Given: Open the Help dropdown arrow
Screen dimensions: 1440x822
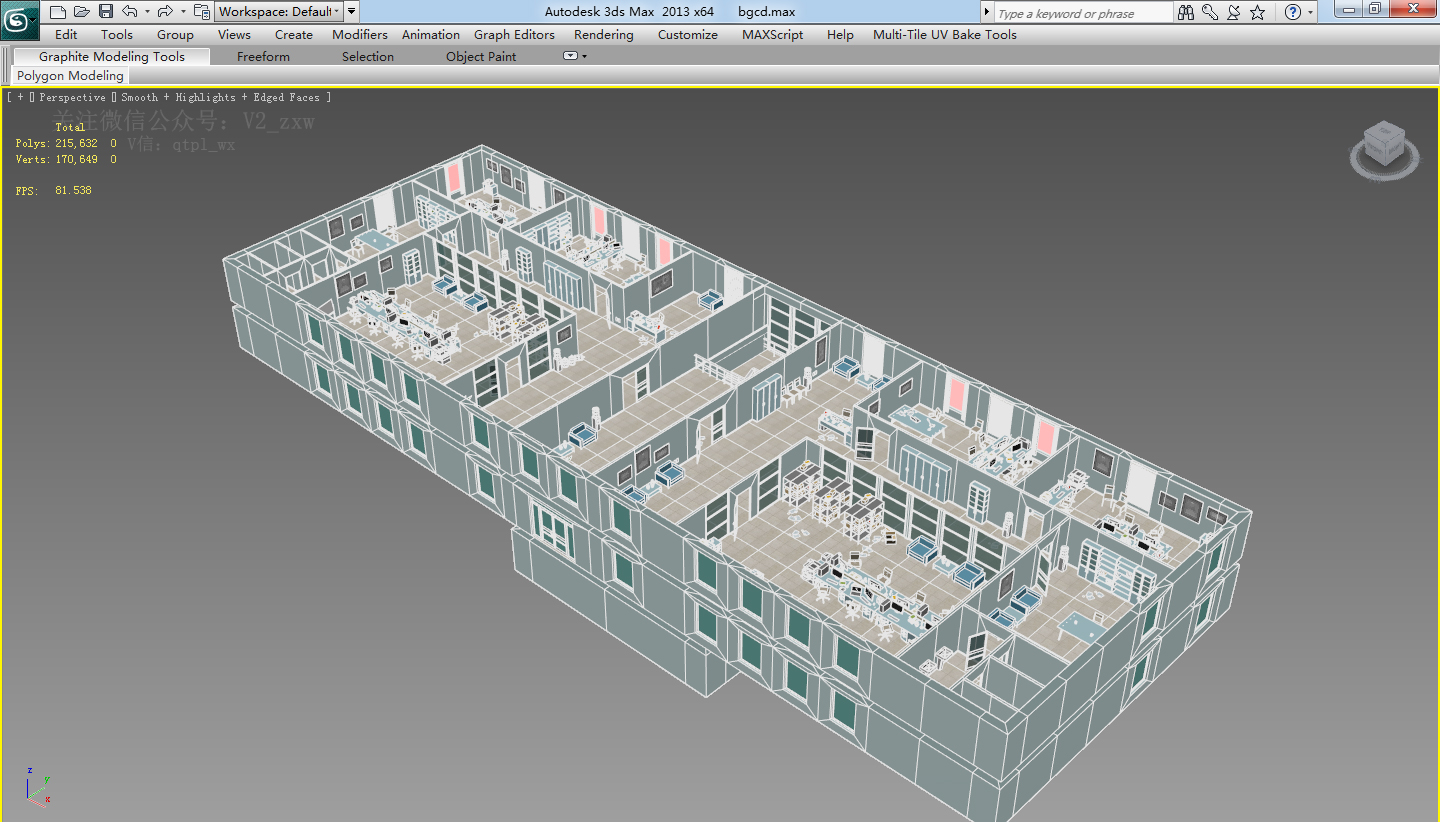Looking at the screenshot, I should (1311, 13).
